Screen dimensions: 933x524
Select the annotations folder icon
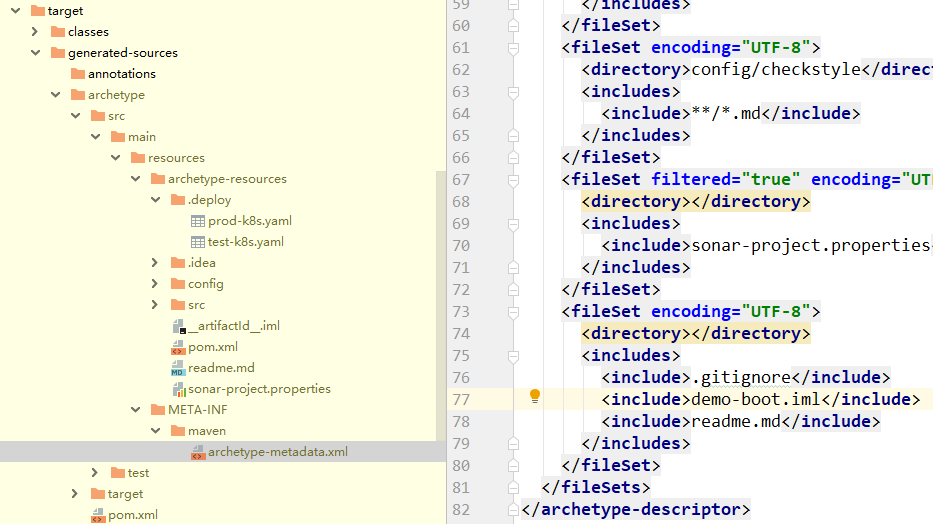point(78,74)
